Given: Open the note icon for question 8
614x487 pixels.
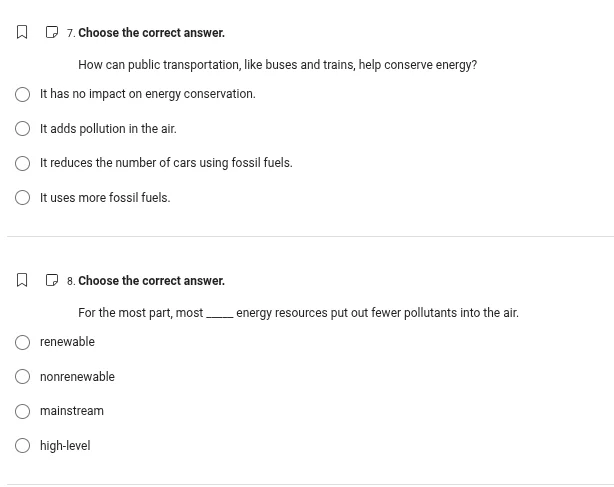Looking at the screenshot, I should point(52,281).
